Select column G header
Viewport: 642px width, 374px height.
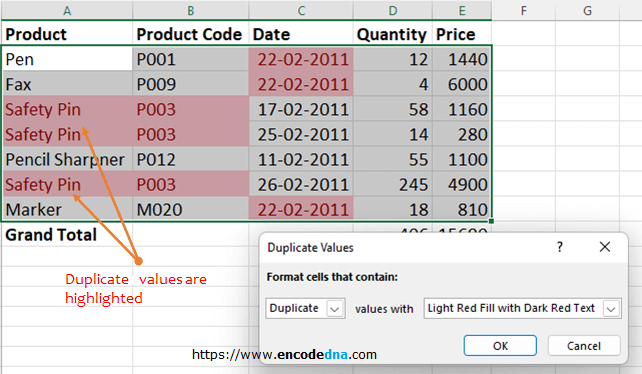coord(588,10)
